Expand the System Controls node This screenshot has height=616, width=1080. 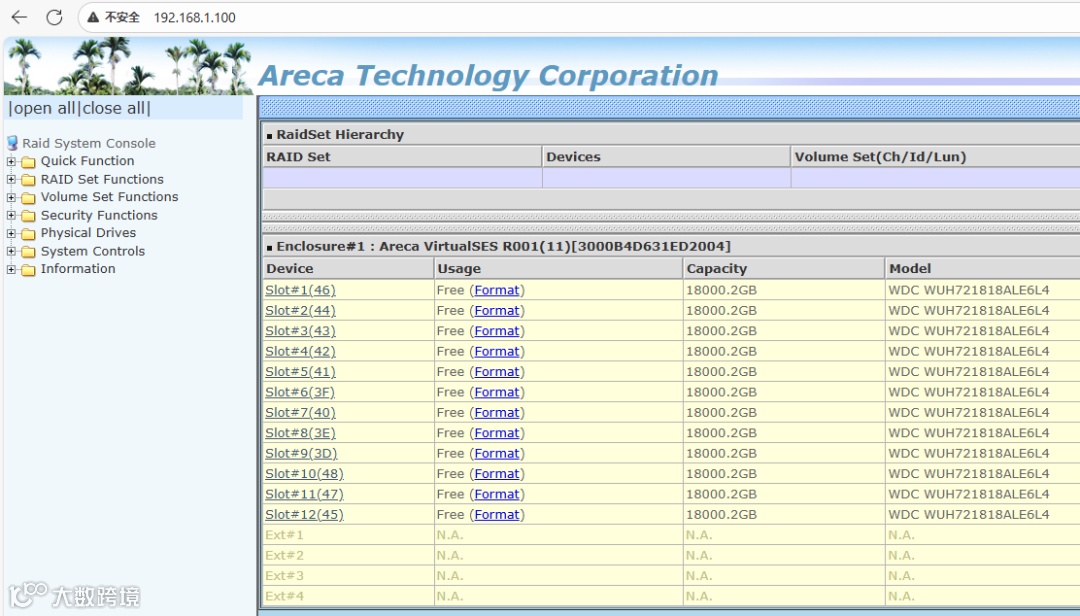11,251
